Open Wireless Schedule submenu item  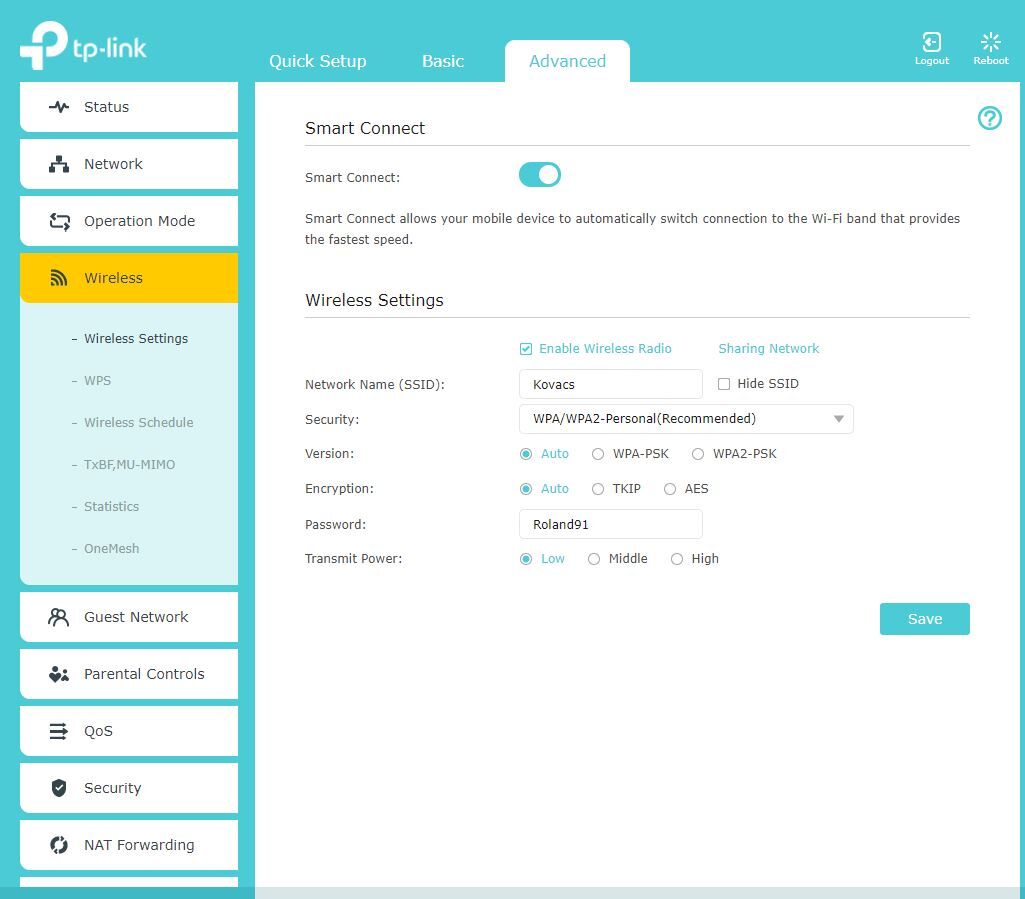(139, 422)
